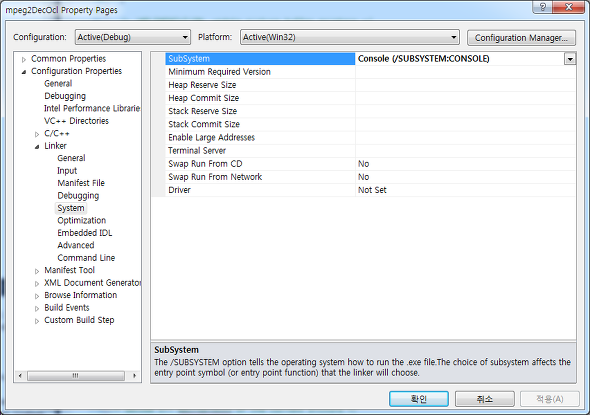
Task: Expand the Common Properties node
Action: click(24, 59)
